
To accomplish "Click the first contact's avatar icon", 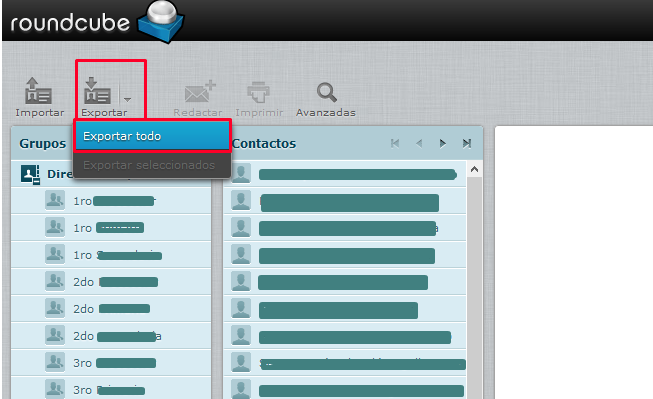I will click(x=241, y=173).
